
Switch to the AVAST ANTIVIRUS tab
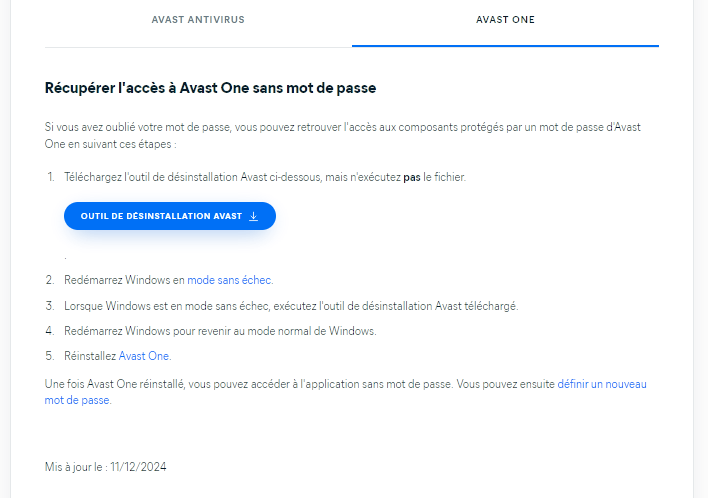click(198, 20)
